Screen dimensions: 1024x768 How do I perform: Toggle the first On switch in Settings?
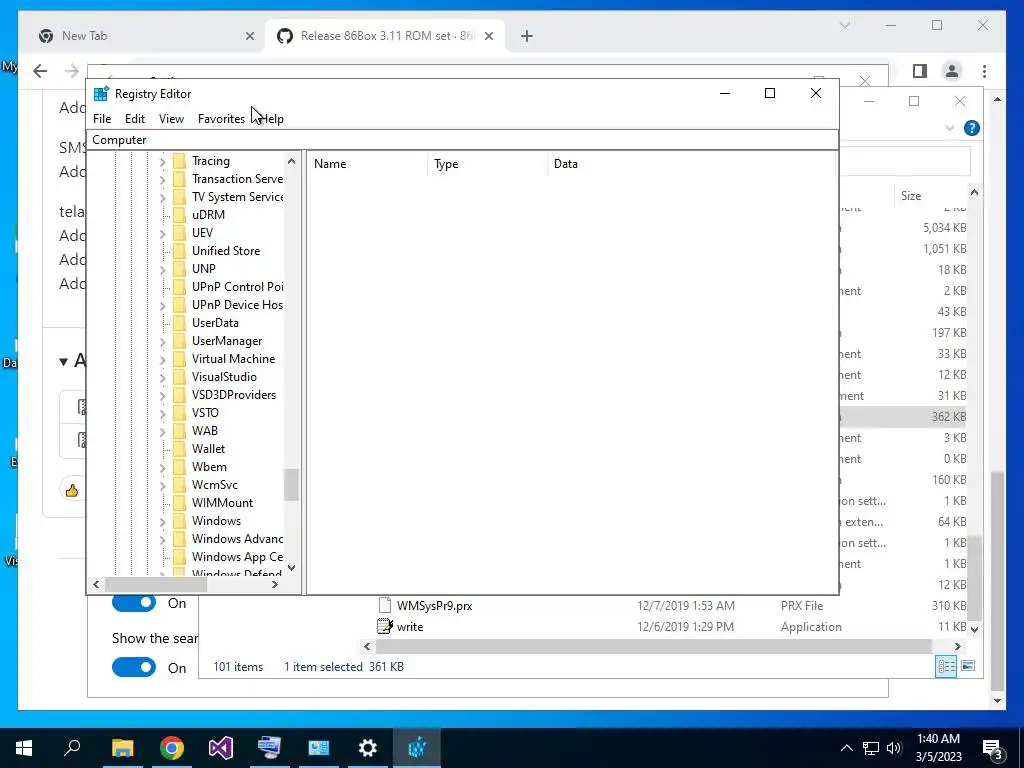pyautogui.click(x=134, y=603)
